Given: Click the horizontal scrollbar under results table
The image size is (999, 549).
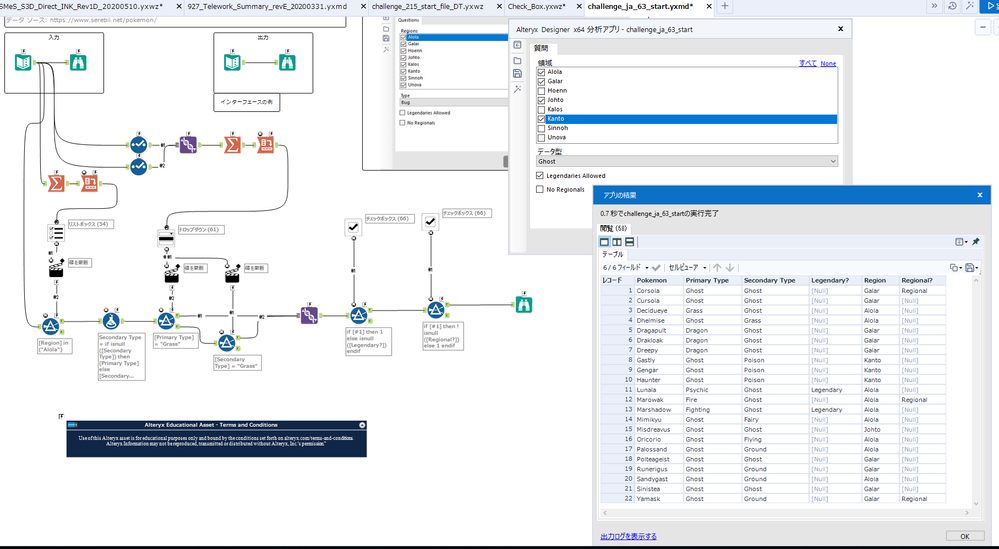Looking at the screenshot, I should point(785,513).
